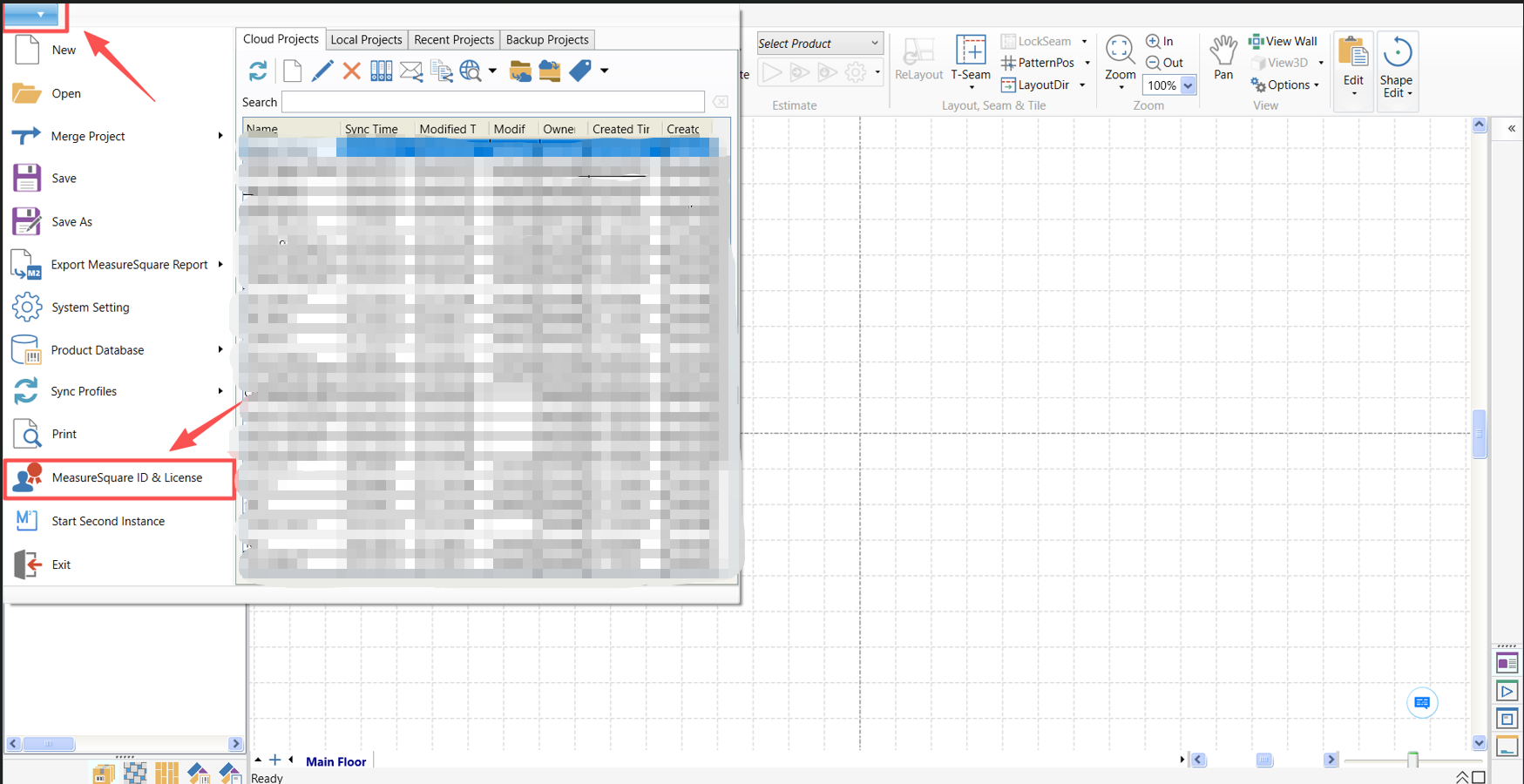Select the Pan hand tool
Screen dimensions: 1524x784
tap(1223, 57)
